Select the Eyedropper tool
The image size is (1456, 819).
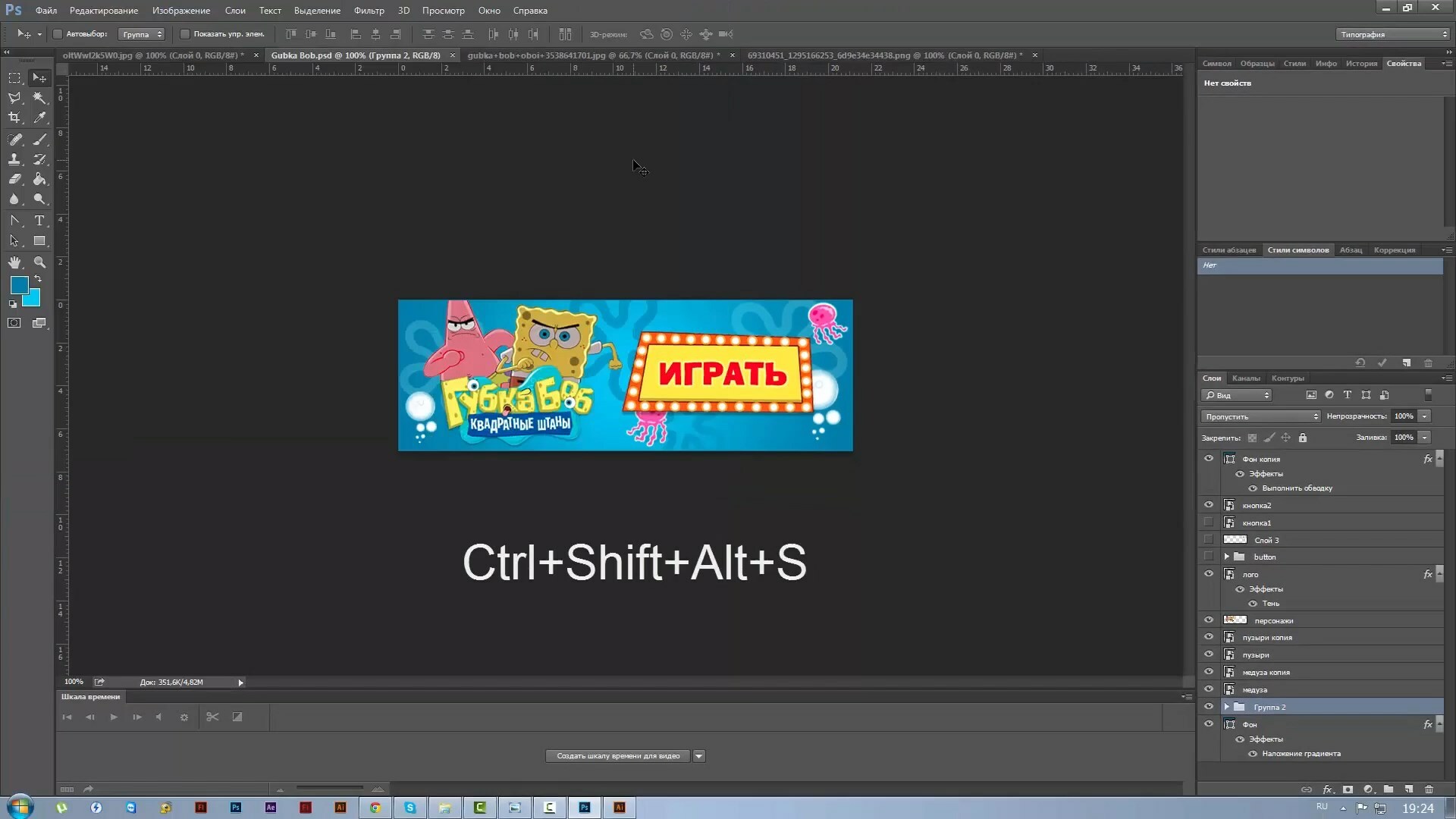[x=39, y=118]
